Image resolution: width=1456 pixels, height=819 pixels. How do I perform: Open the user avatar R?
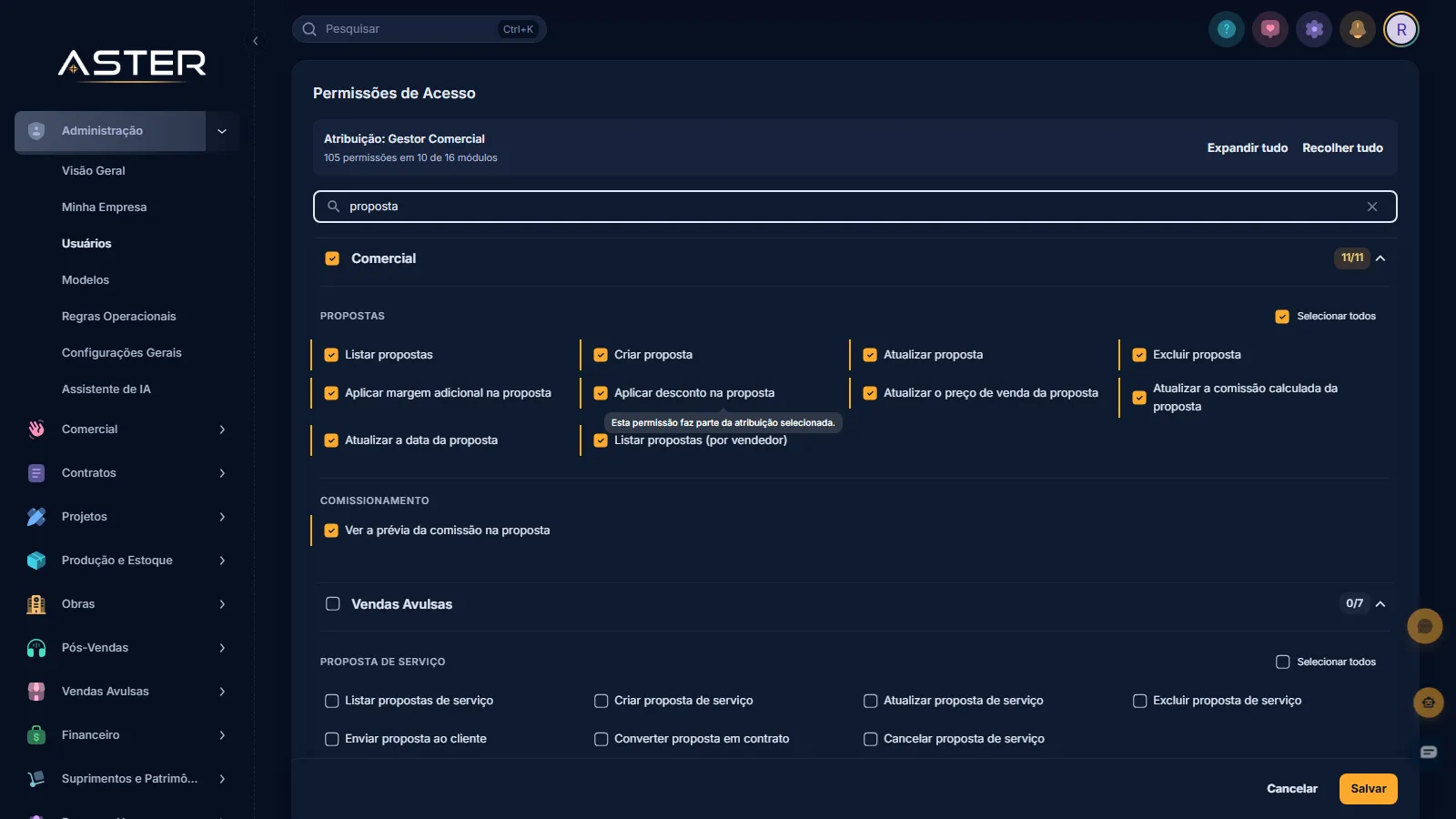[x=1401, y=29]
